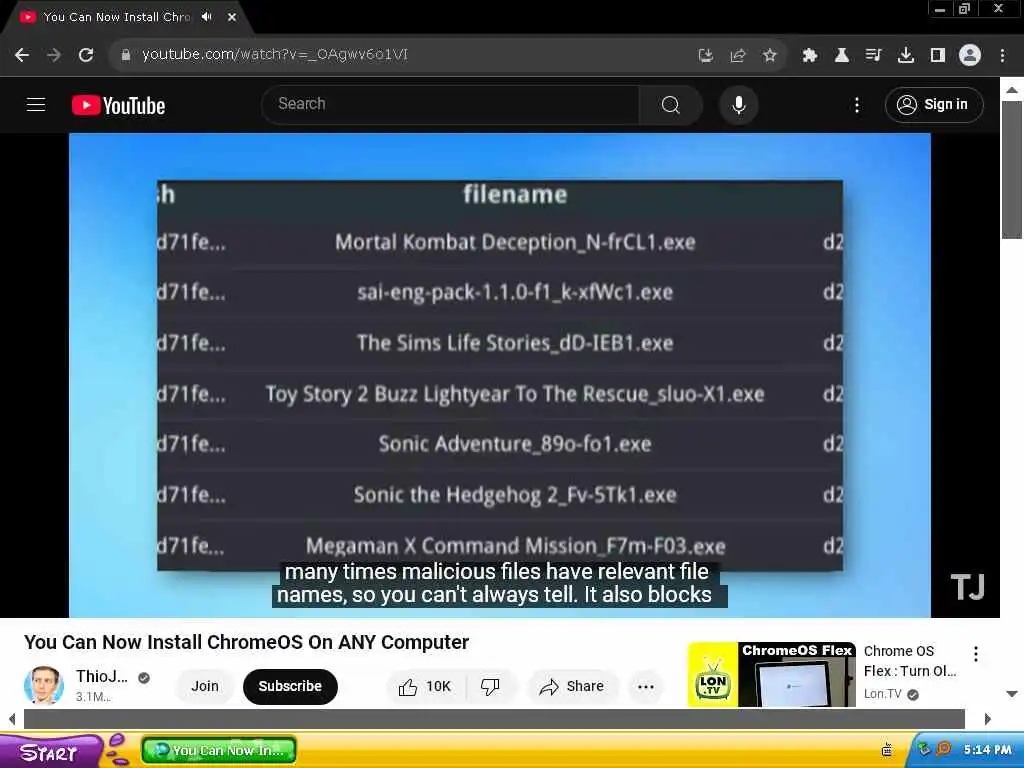The image size is (1024, 768).
Task: Open the ChromeOS Flex suggested video thumbnail
Action: pyautogui.click(x=771, y=675)
